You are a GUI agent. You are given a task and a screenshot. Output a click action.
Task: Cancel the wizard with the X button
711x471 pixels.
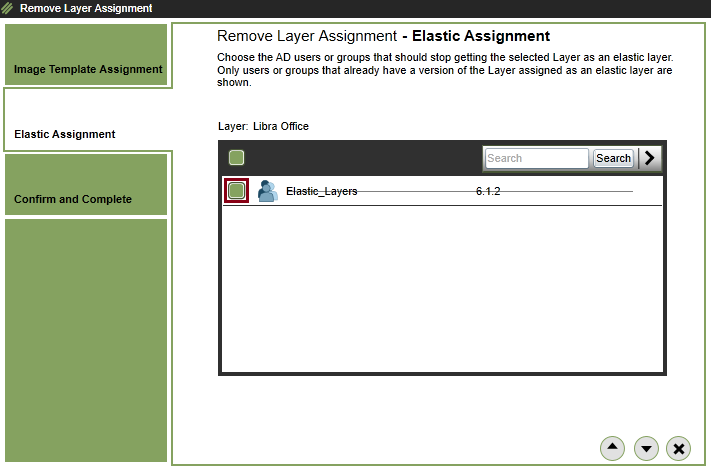[x=679, y=448]
